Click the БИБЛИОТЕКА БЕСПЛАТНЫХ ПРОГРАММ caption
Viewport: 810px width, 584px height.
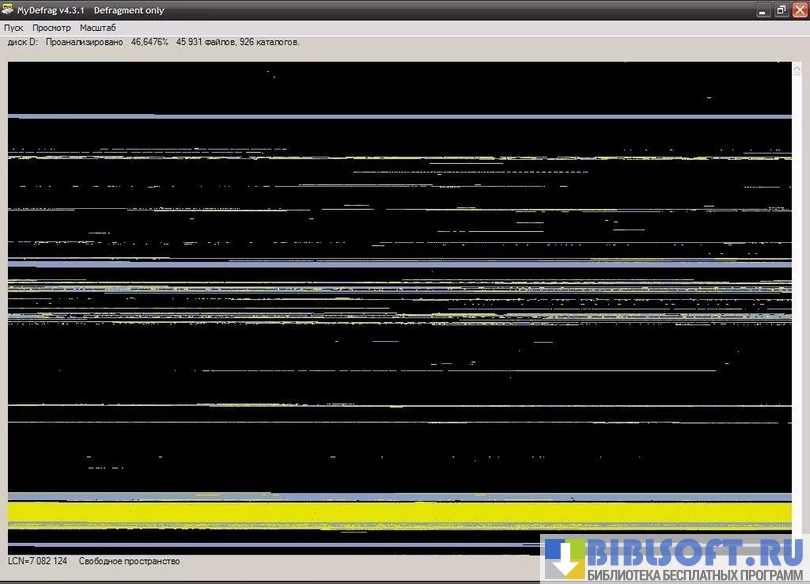tap(696, 575)
